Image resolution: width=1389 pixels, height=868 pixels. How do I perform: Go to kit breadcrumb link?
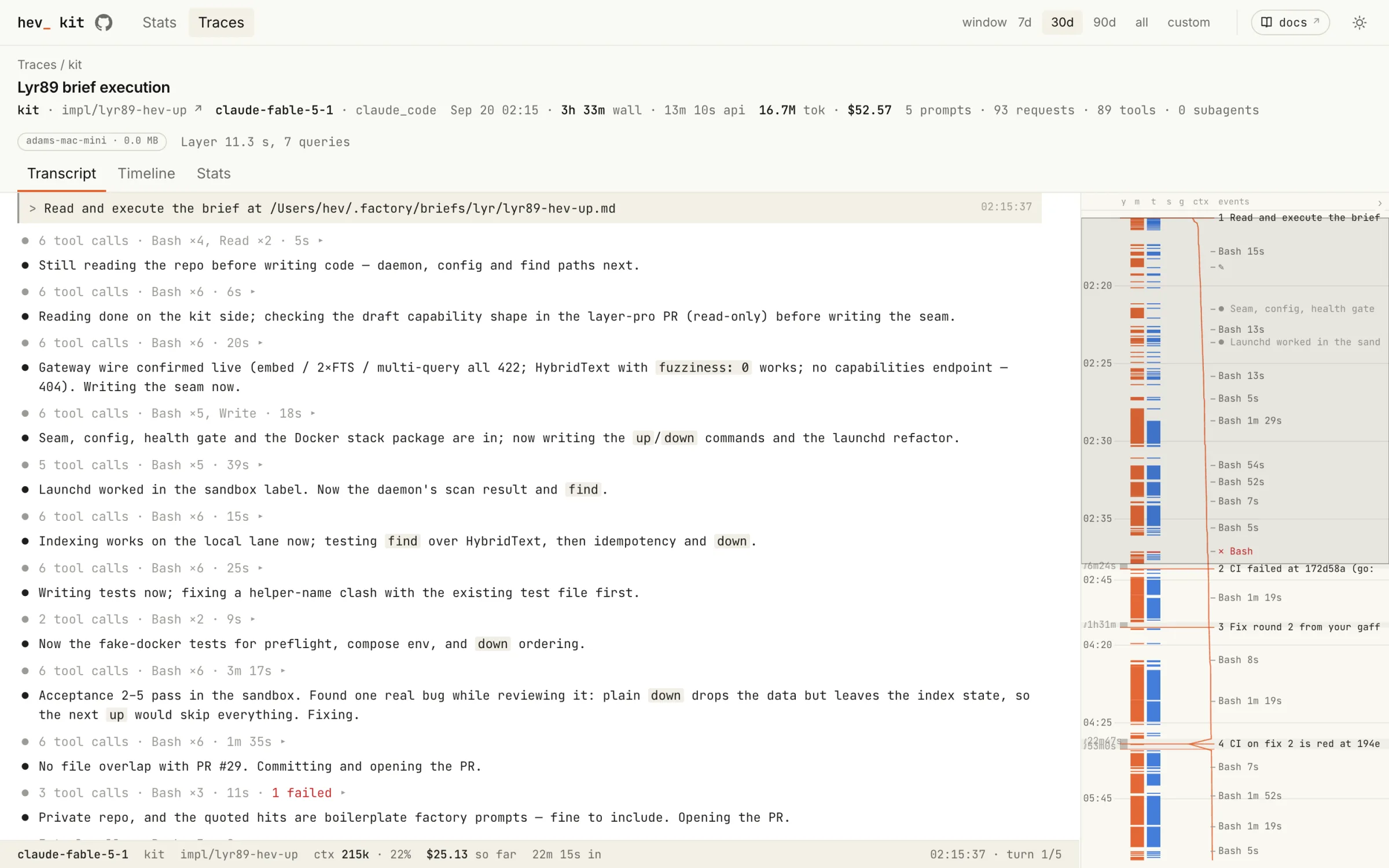point(75,65)
